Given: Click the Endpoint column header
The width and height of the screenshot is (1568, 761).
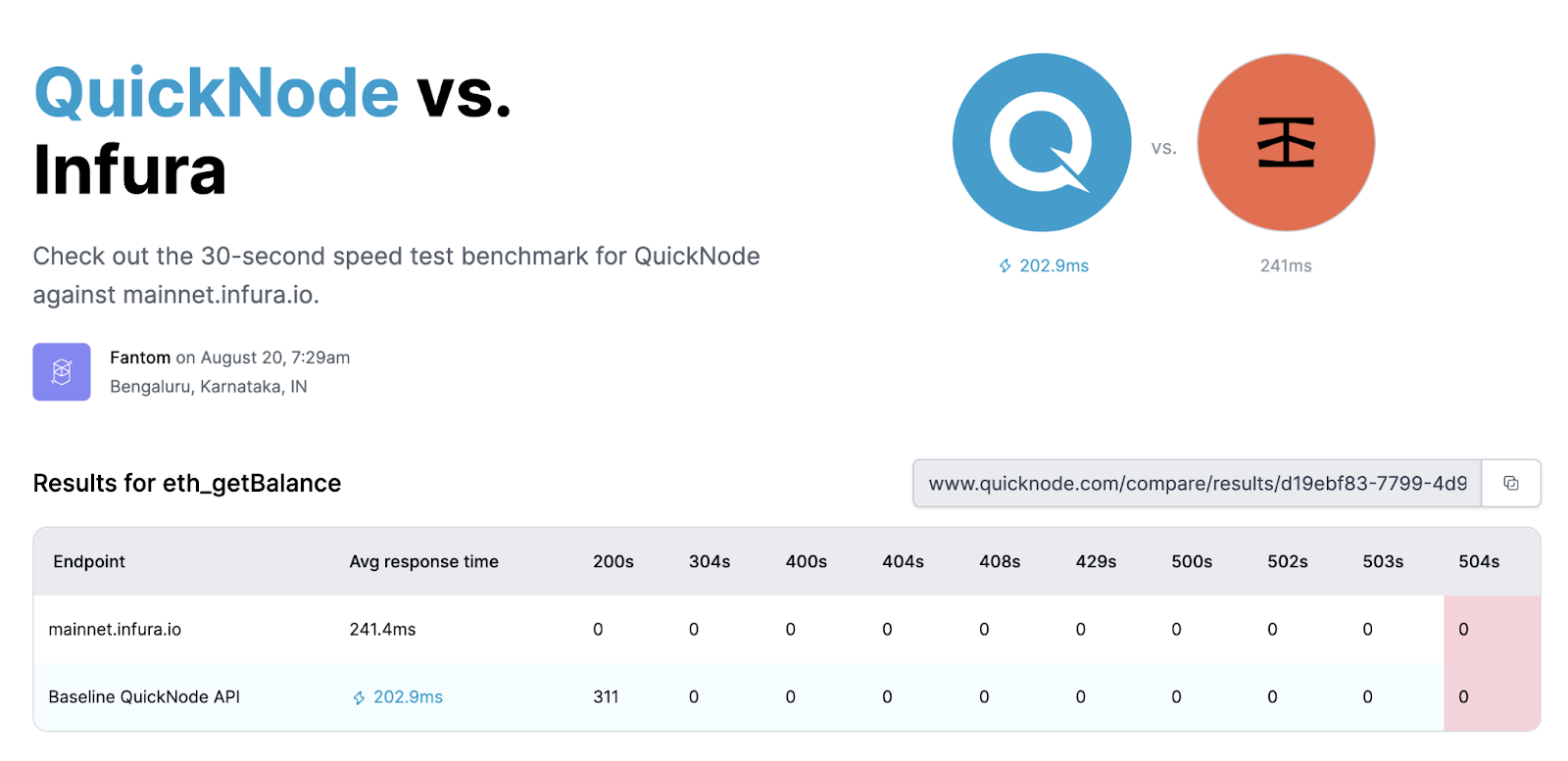Looking at the screenshot, I should point(89,561).
